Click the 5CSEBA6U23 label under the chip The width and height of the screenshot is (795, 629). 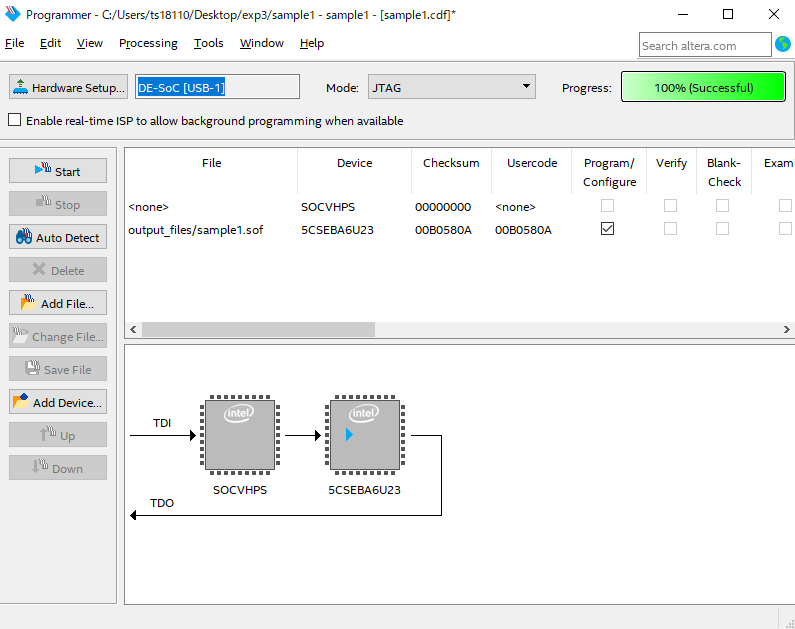pos(364,490)
